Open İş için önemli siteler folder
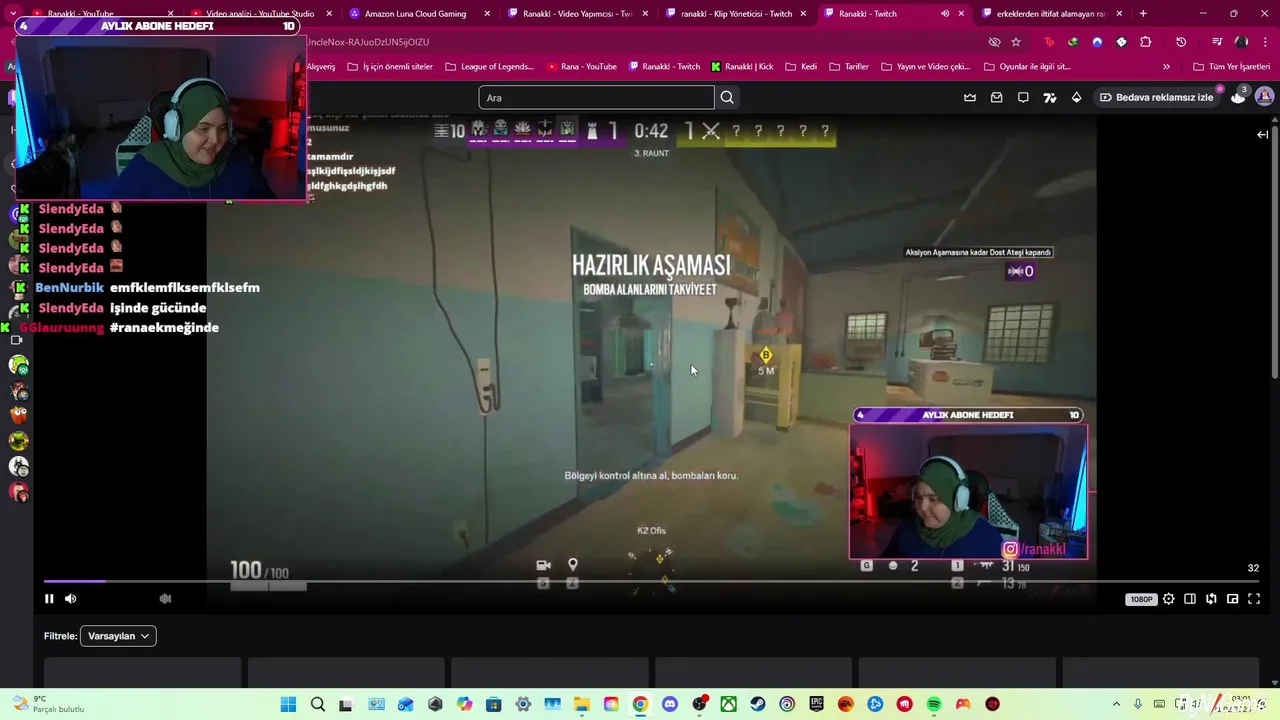The height and width of the screenshot is (720, 1280). pyautogui.click(x=389, y=66)
